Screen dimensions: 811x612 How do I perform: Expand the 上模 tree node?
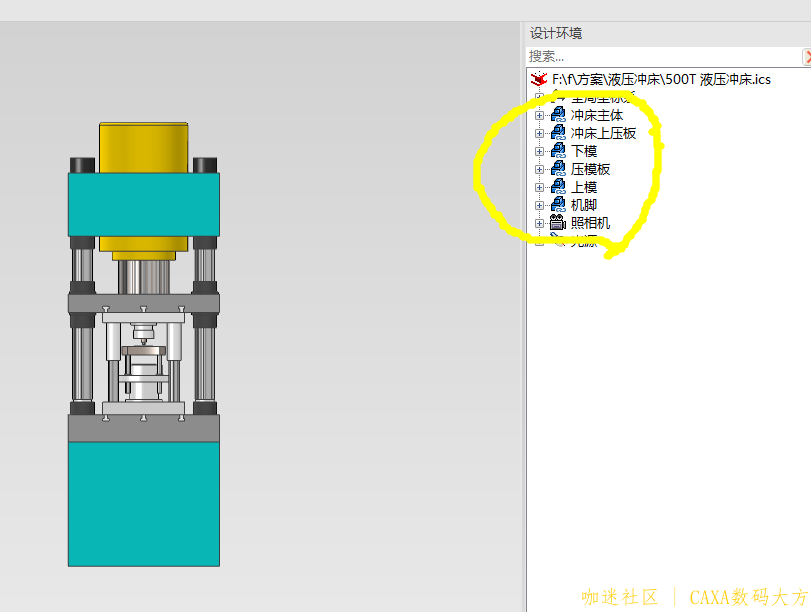click(539, 187)
